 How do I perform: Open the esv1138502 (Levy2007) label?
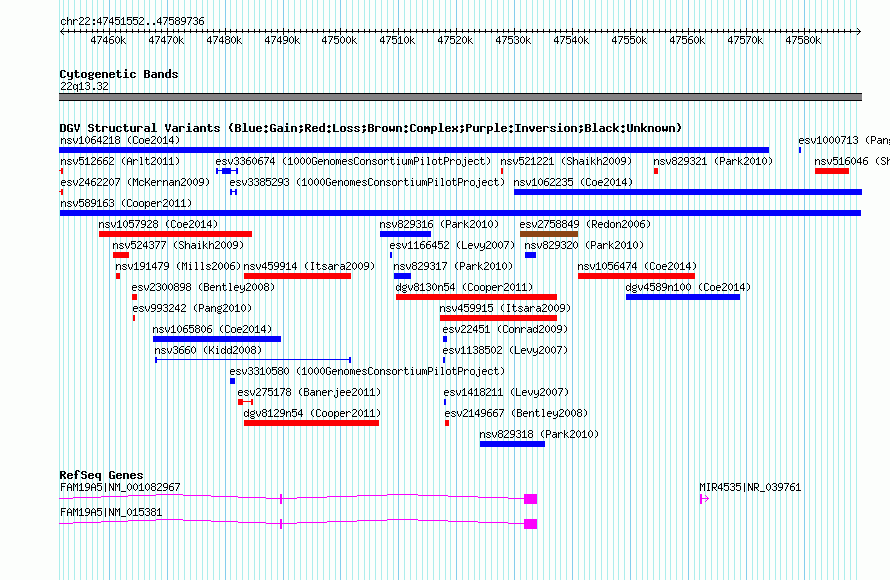click(x=505, y=350)
